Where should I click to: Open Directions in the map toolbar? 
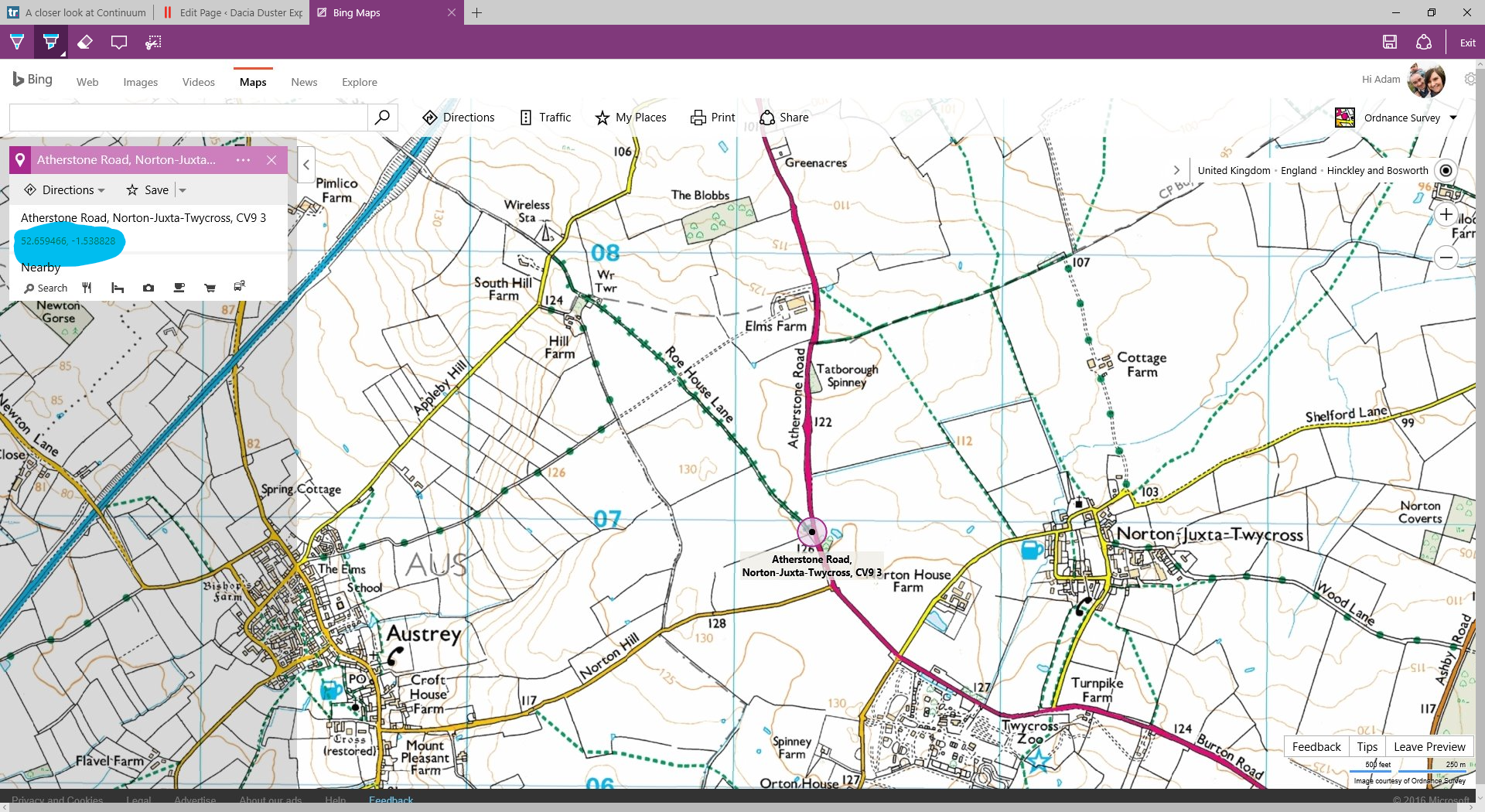pyautogui.click(x=459, y=118)
